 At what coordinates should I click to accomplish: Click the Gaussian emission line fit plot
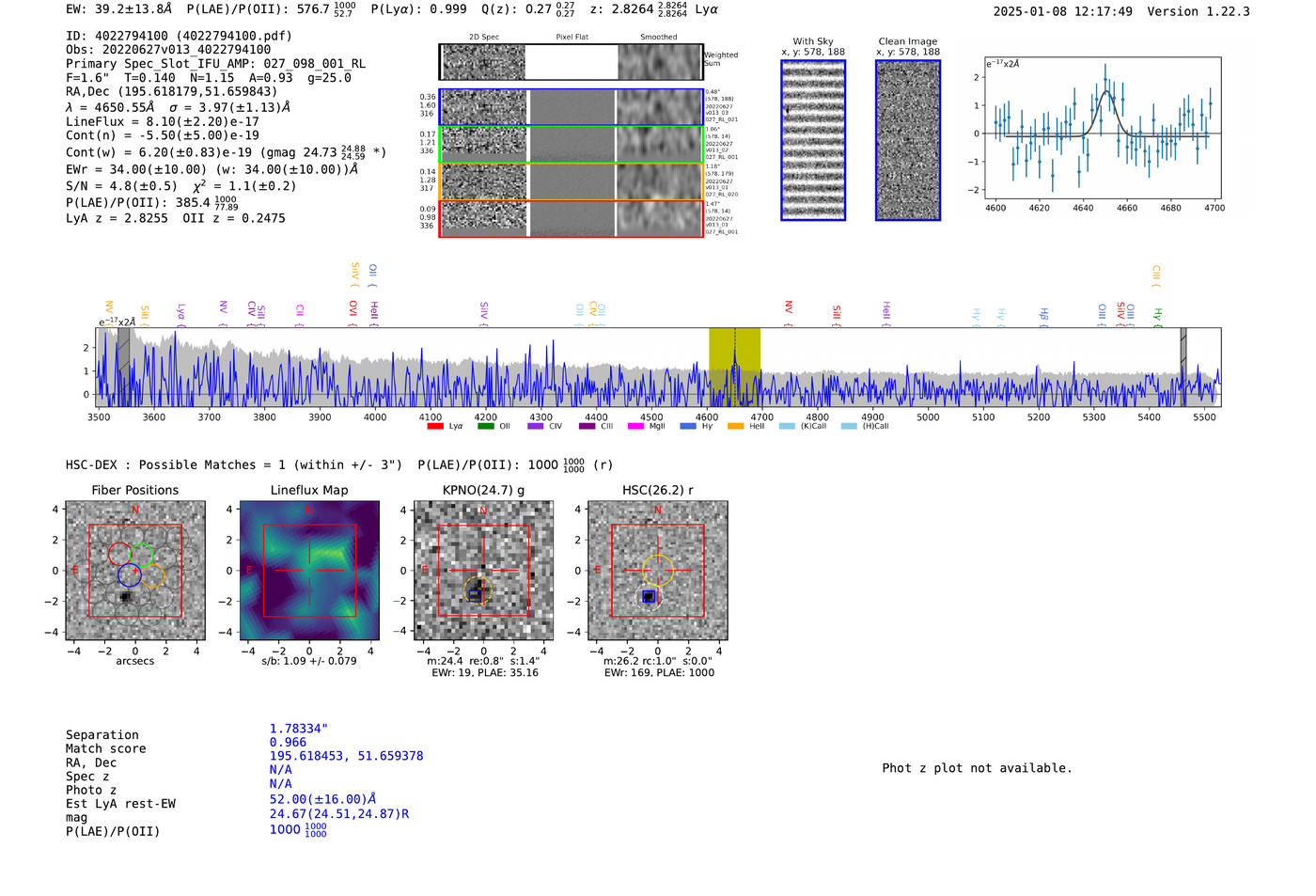click(1102, 128)
